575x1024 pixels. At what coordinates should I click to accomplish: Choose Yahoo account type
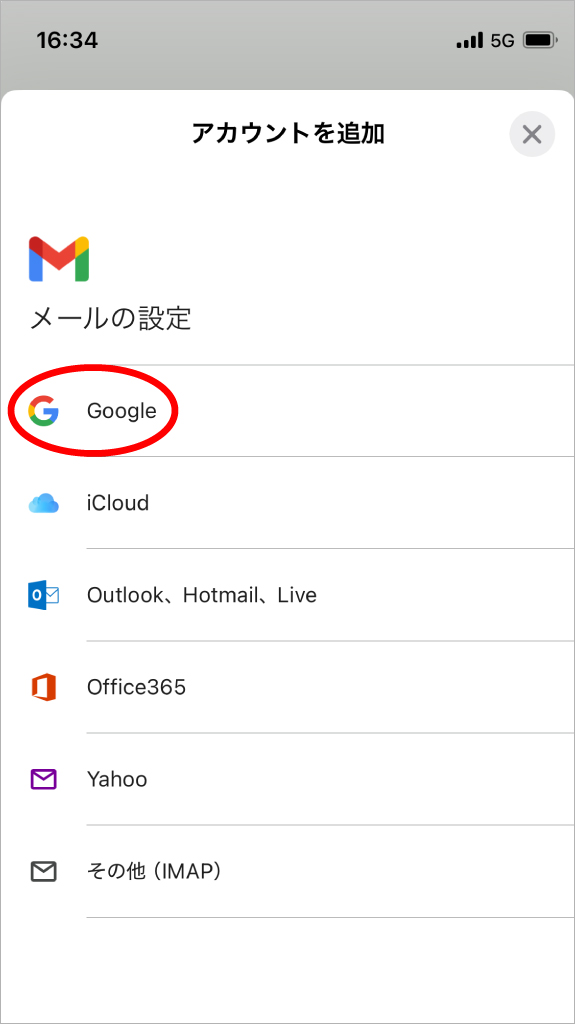click(288, 779)
